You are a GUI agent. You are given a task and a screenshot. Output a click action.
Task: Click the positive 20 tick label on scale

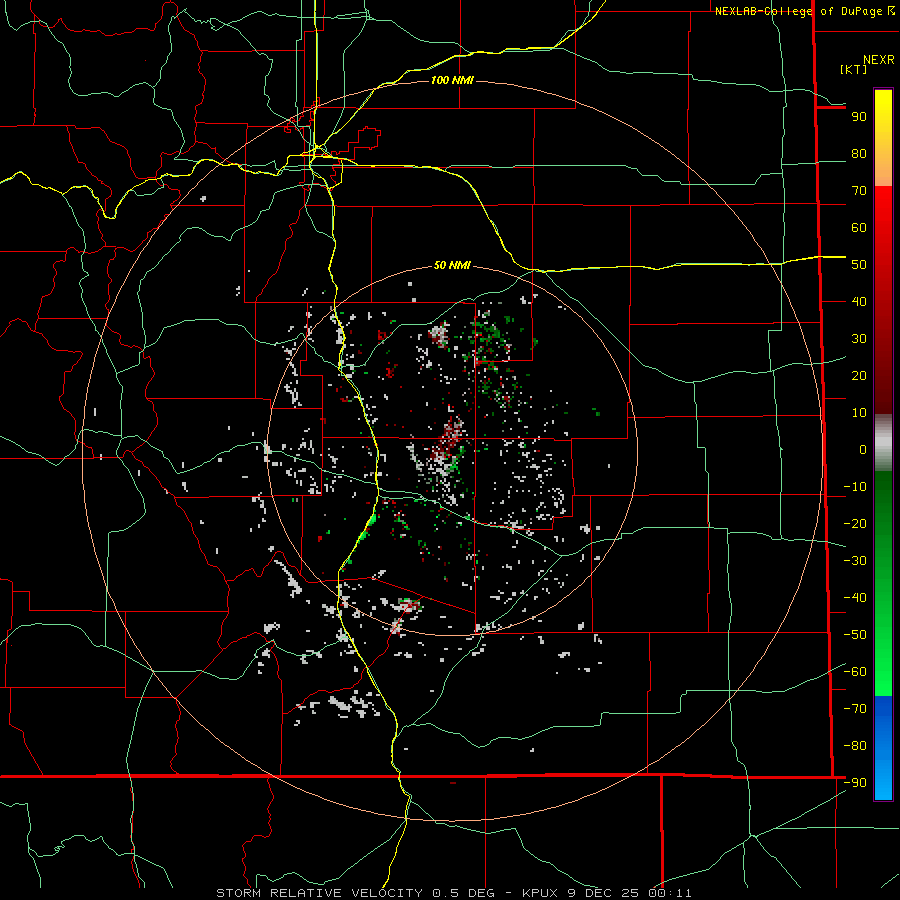[859, 376]
